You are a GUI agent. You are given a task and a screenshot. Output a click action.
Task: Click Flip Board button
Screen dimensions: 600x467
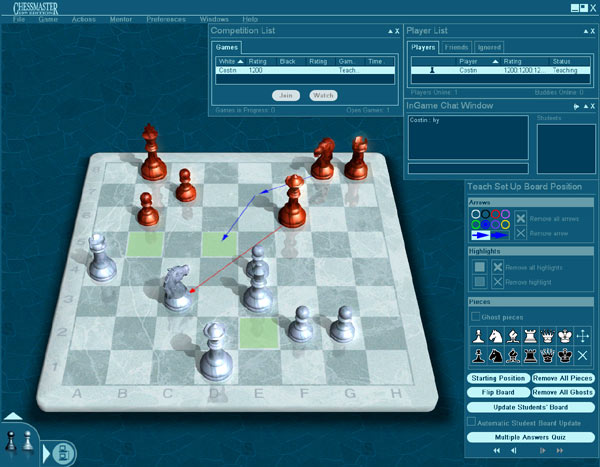pyautogui.click(x=498, y=392)
